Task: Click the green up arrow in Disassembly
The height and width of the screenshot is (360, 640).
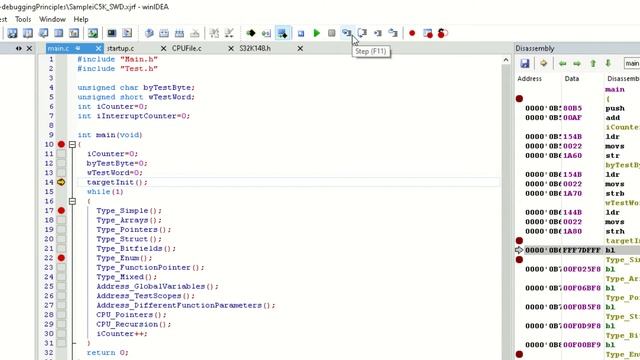Action: (x=593, y=63)
